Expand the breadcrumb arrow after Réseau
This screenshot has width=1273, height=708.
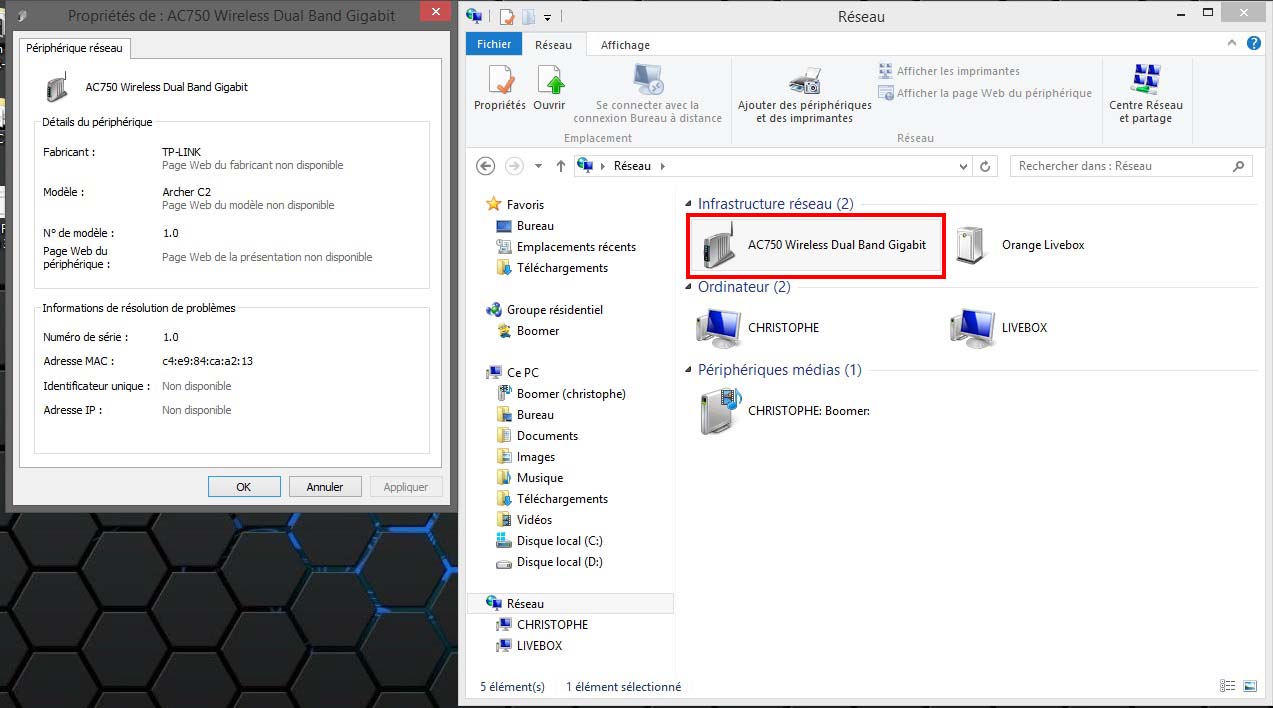(x=662, y=166)
